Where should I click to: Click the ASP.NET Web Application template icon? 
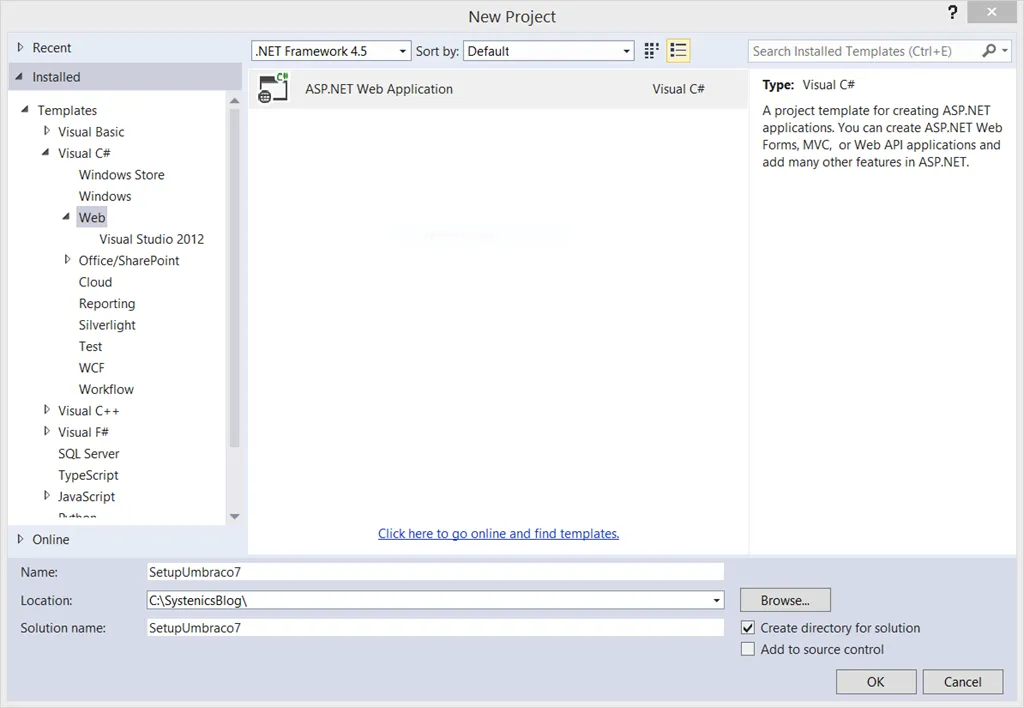[273, 89]
